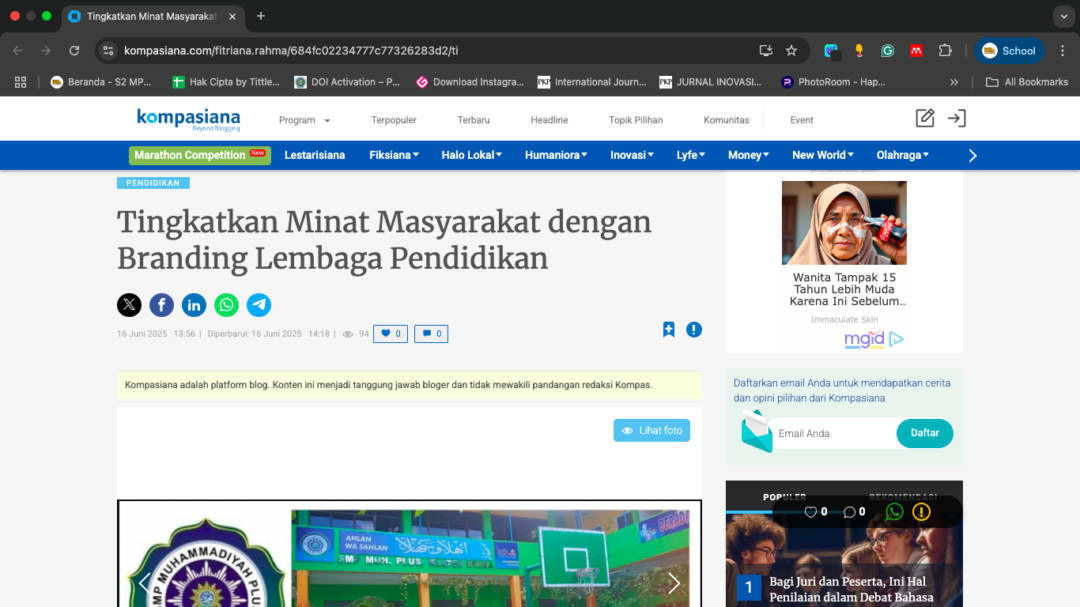Bookmark this article with the ribbon icon

pyautogui.click(x=668, y=329)
